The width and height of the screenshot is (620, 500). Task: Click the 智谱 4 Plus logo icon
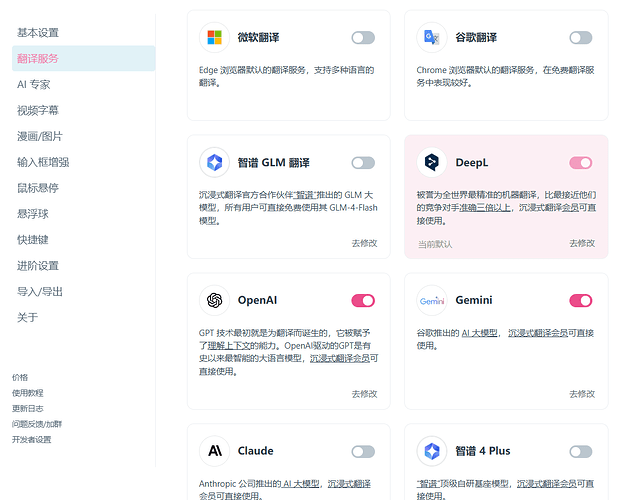(432, 451)
